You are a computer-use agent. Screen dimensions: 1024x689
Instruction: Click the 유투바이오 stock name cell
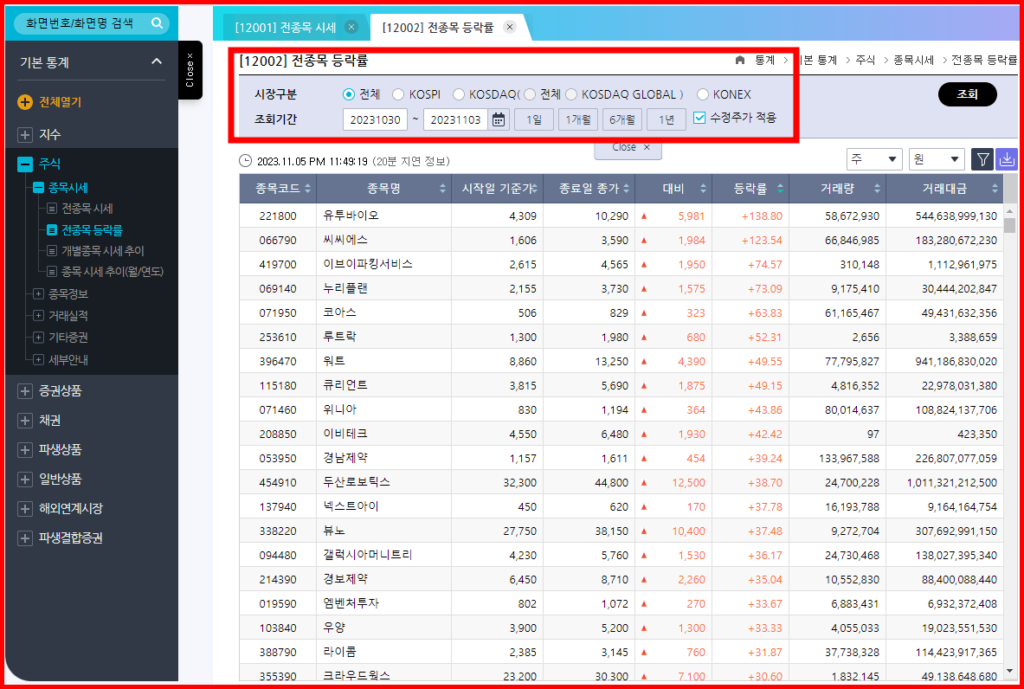pos(383,216)
